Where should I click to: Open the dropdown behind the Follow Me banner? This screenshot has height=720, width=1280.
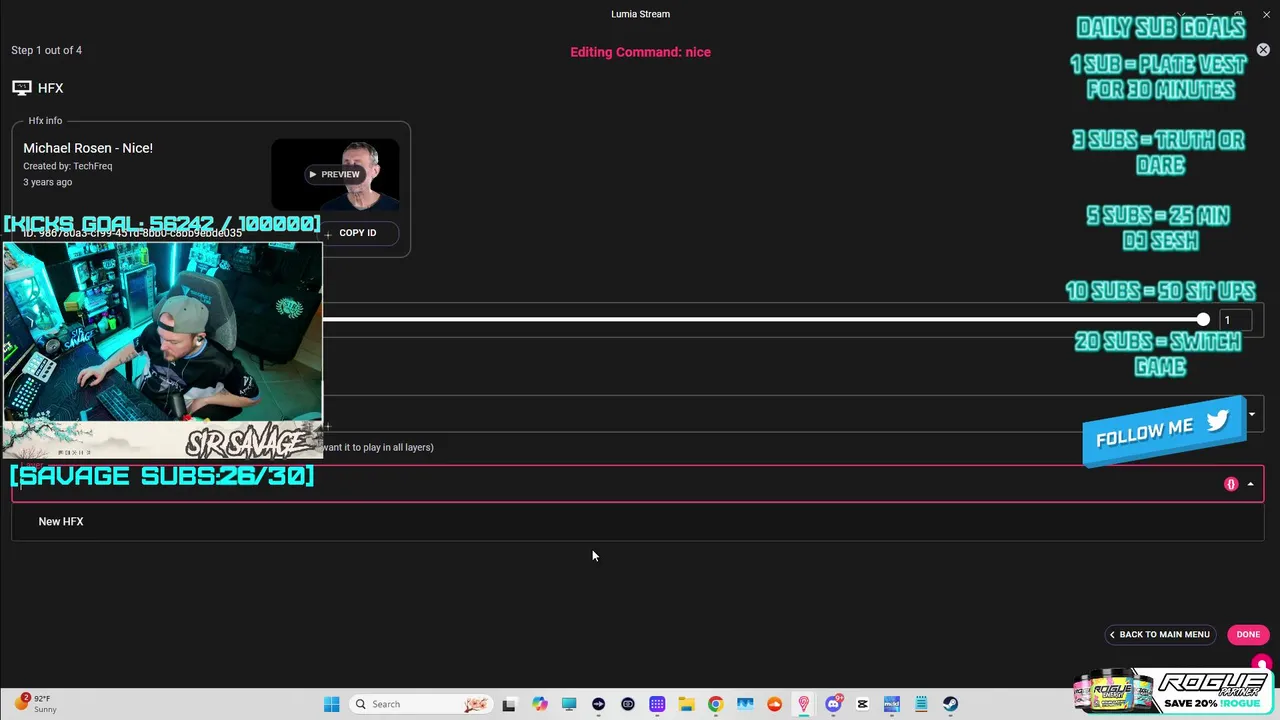pos(1251,414)
